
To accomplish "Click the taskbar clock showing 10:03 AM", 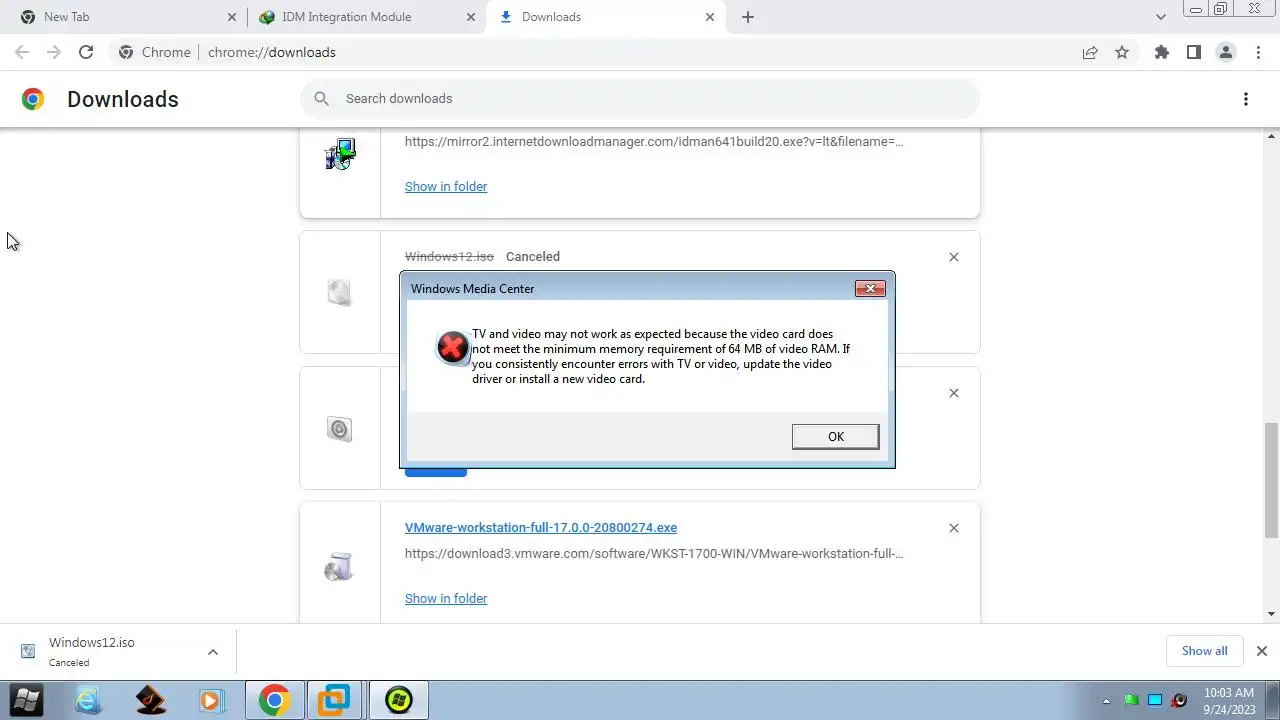I will click(x=1229, y=701).
